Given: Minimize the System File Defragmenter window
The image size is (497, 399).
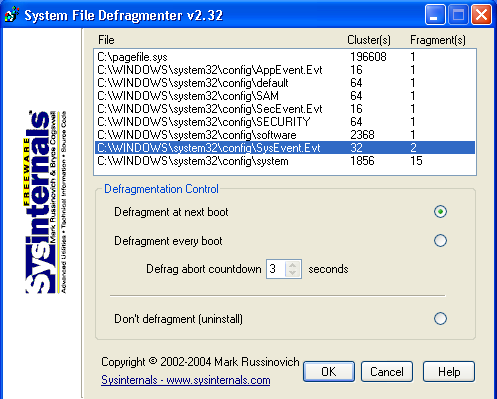Looking at the screenshot, I should (x=435, y=15).
